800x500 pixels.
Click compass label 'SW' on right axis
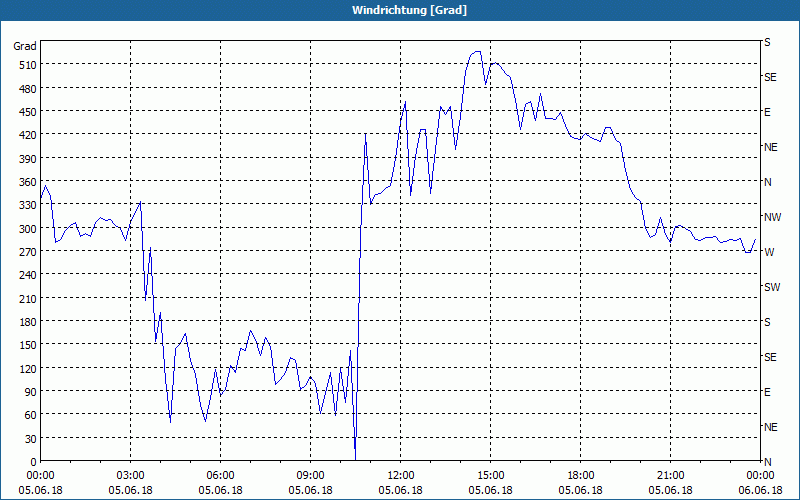(772, 287)
